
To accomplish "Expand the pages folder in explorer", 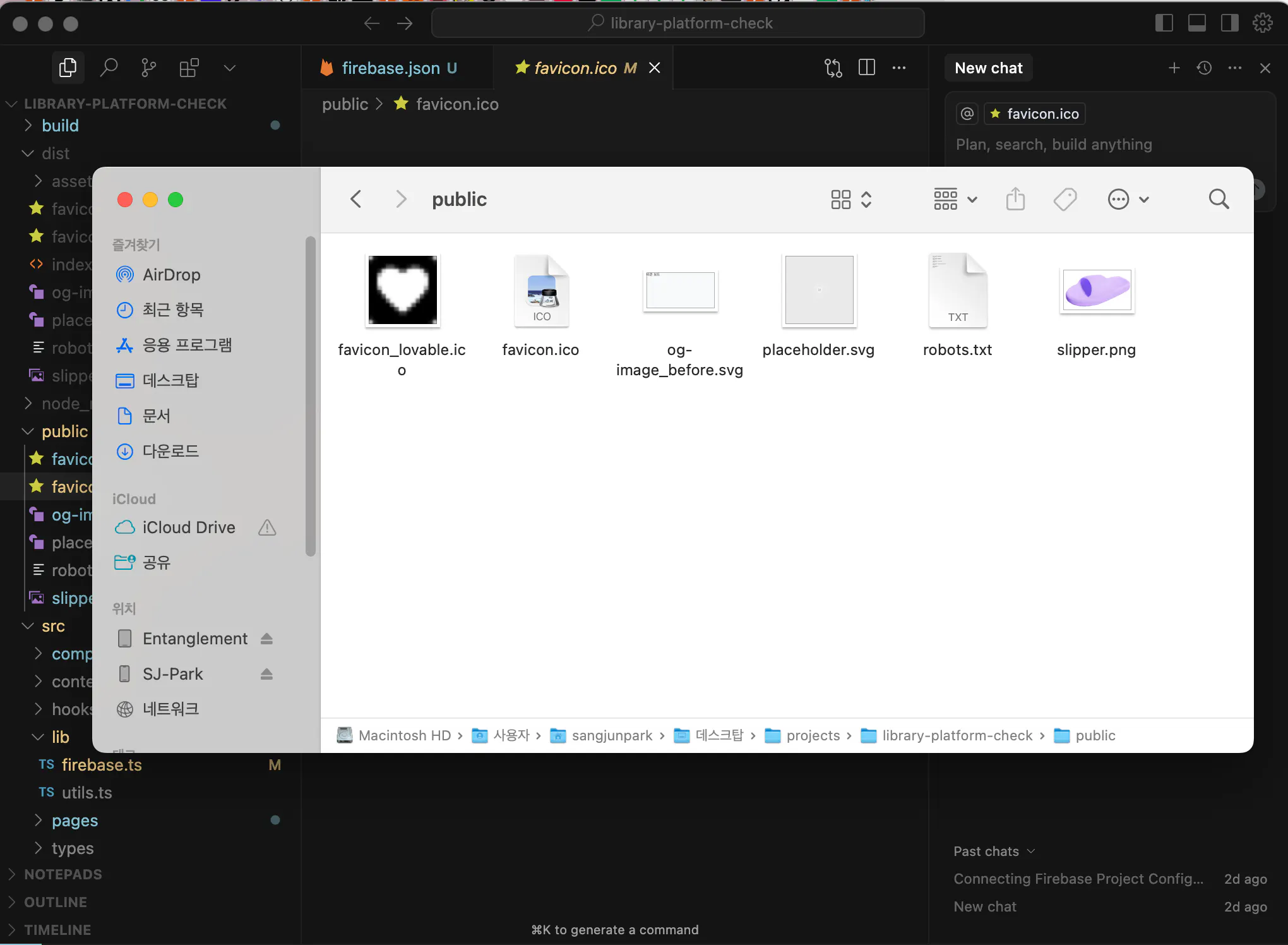I will (75, 821).
